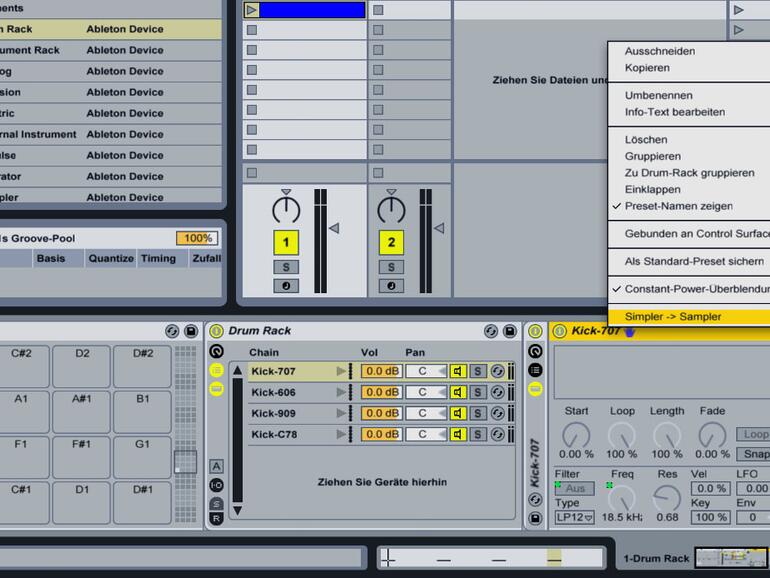Click track 1 activator button

[286, 242]
